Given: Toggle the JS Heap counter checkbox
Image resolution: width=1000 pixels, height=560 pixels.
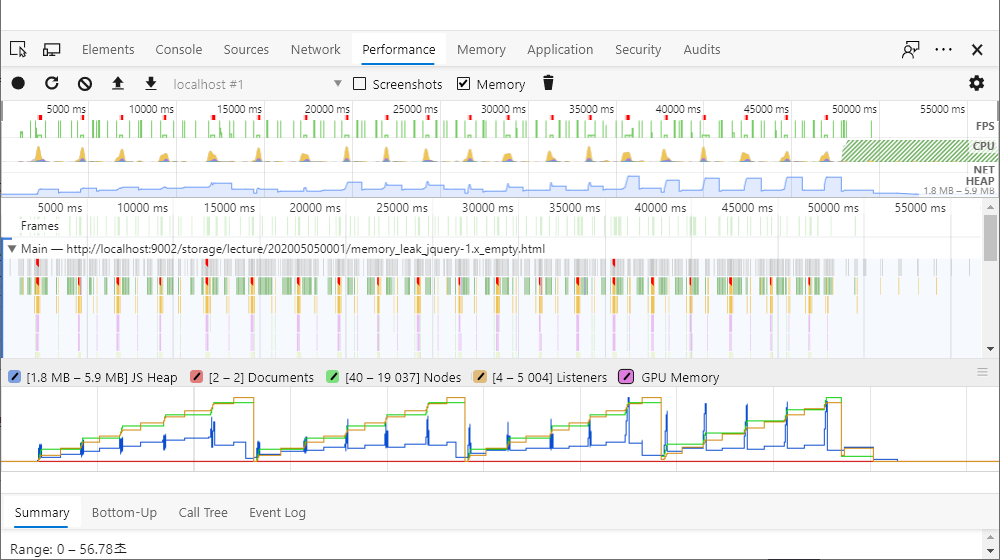Looking at the screenshot, I should (x=15, y=377).
